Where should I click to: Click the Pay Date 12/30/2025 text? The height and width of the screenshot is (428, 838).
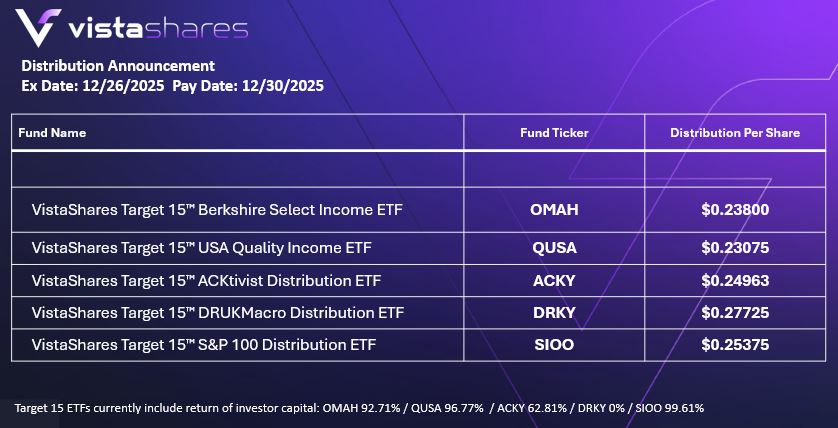248,86
